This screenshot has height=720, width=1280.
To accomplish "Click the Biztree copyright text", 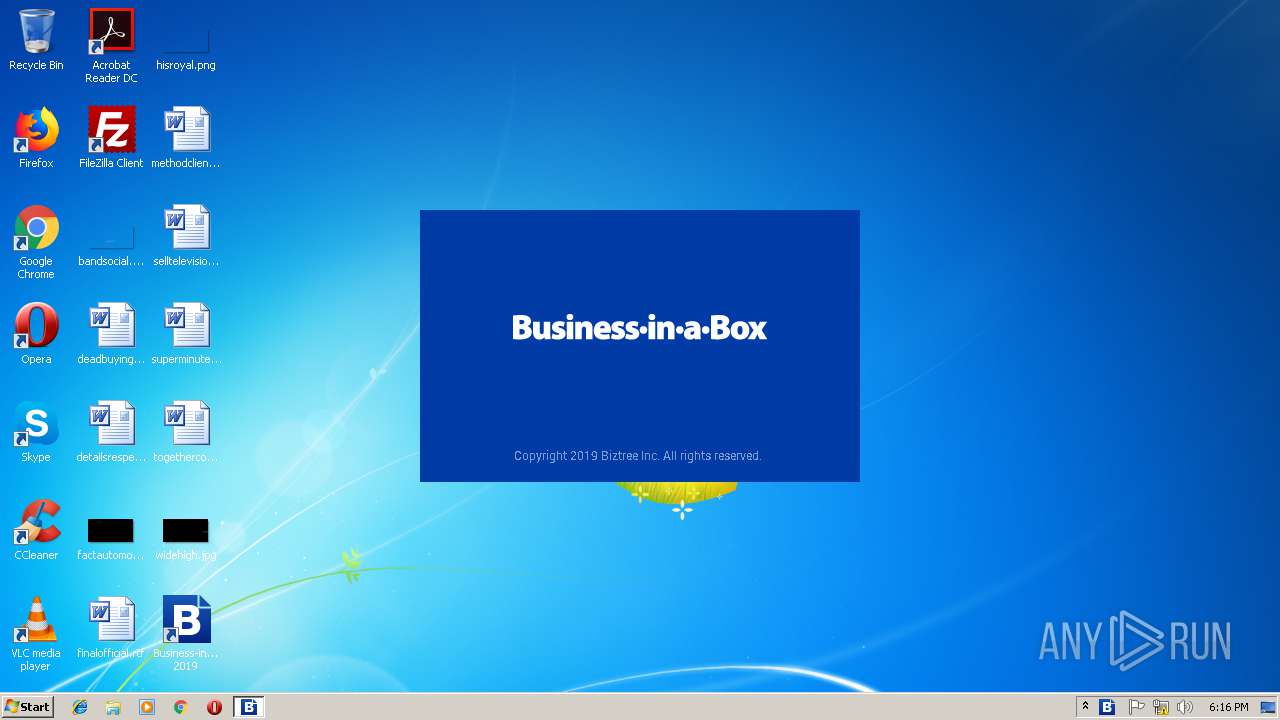I will coord(638,456).
